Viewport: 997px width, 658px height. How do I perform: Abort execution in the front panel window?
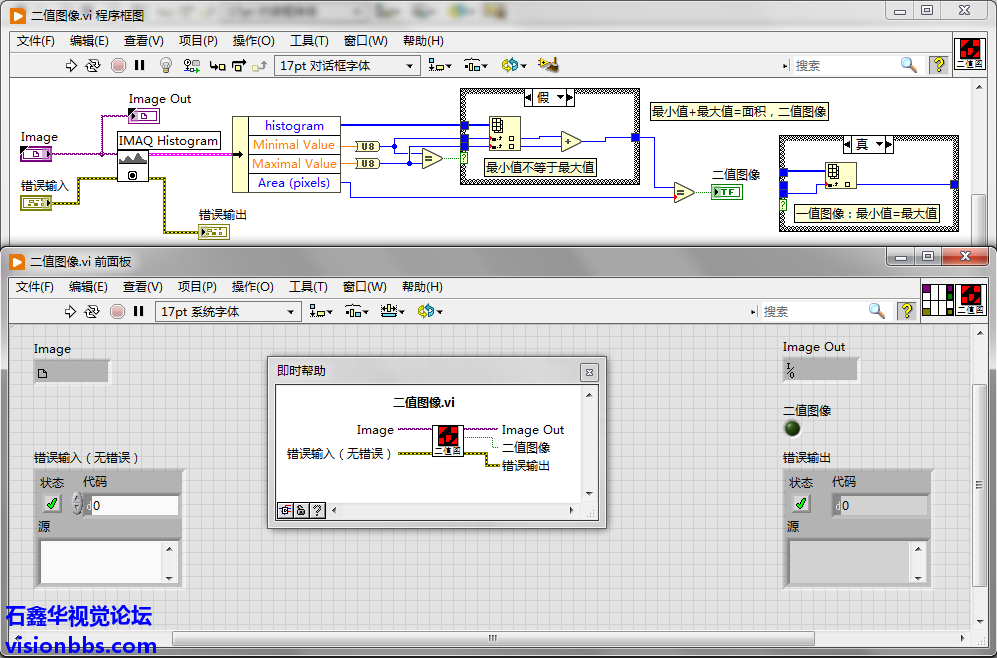(x=117, y=312)
